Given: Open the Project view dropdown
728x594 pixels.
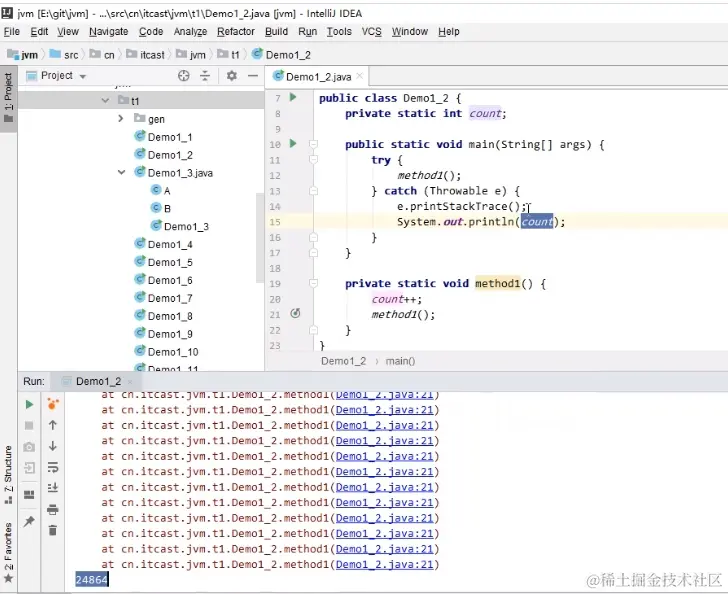Looking at the screenshot, I should pos(83,76).
